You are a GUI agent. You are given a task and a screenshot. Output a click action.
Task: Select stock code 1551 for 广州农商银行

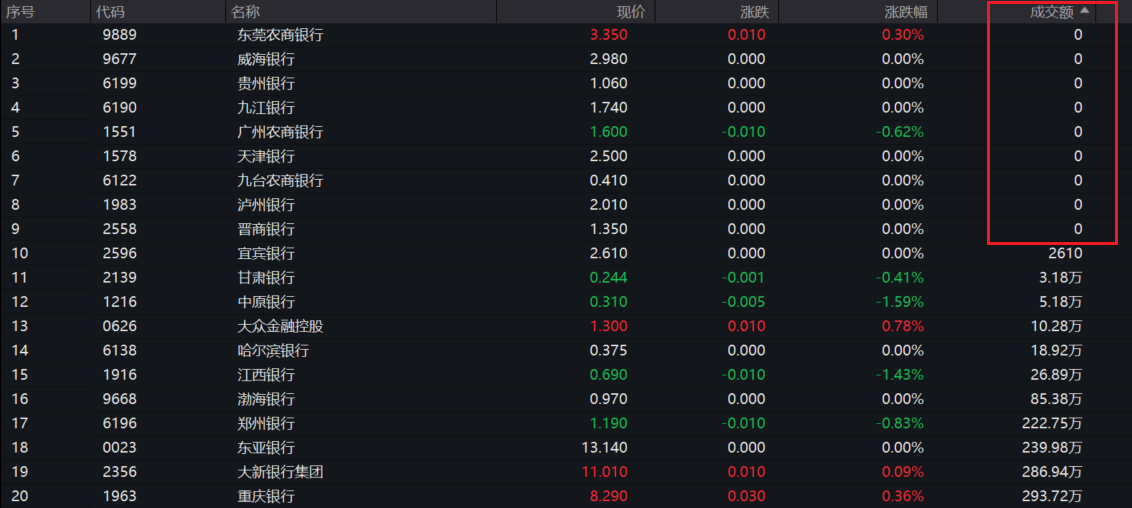119,132
